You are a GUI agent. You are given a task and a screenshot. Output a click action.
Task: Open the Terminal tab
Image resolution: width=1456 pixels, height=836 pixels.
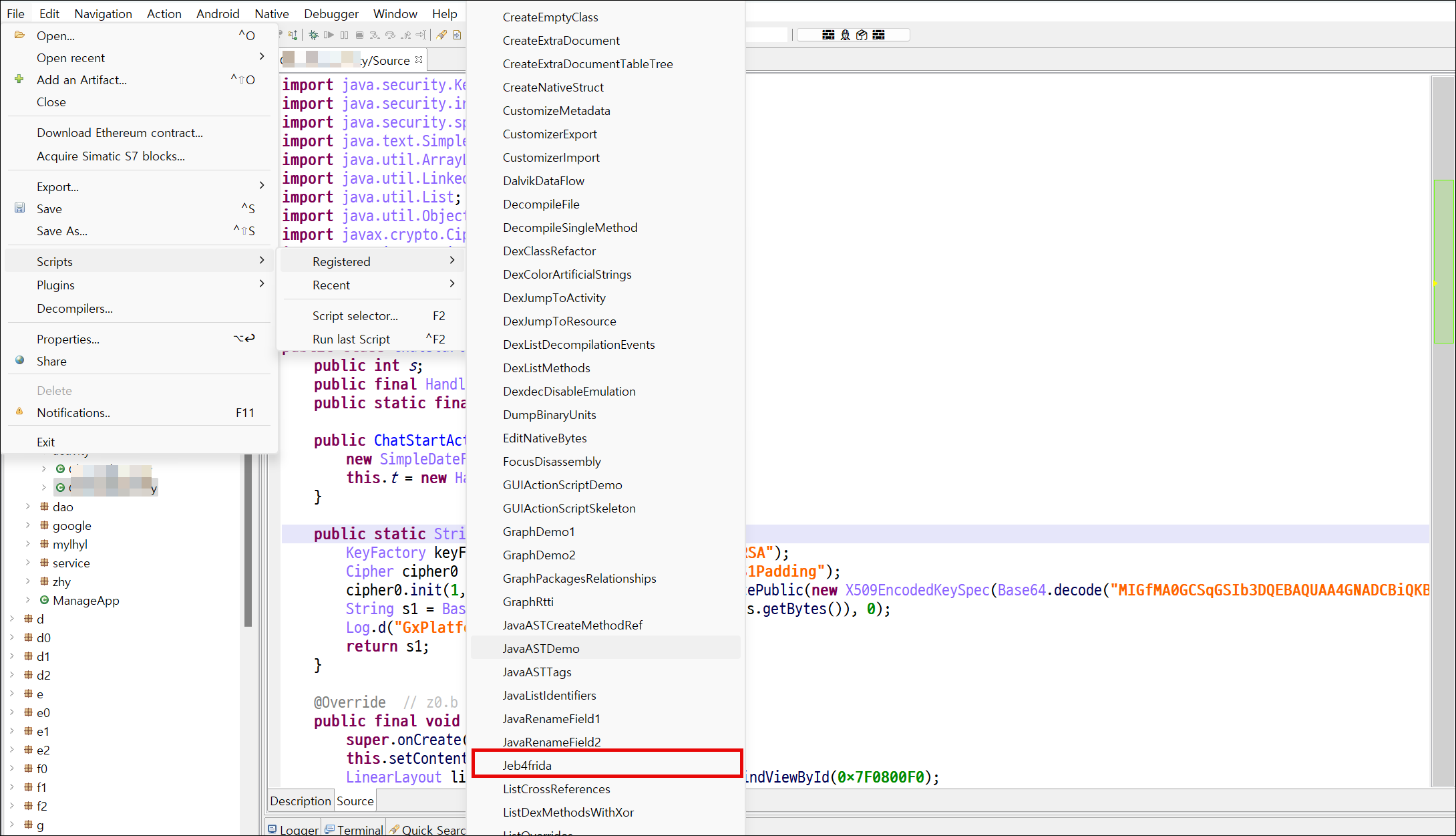tap(354, 829)
